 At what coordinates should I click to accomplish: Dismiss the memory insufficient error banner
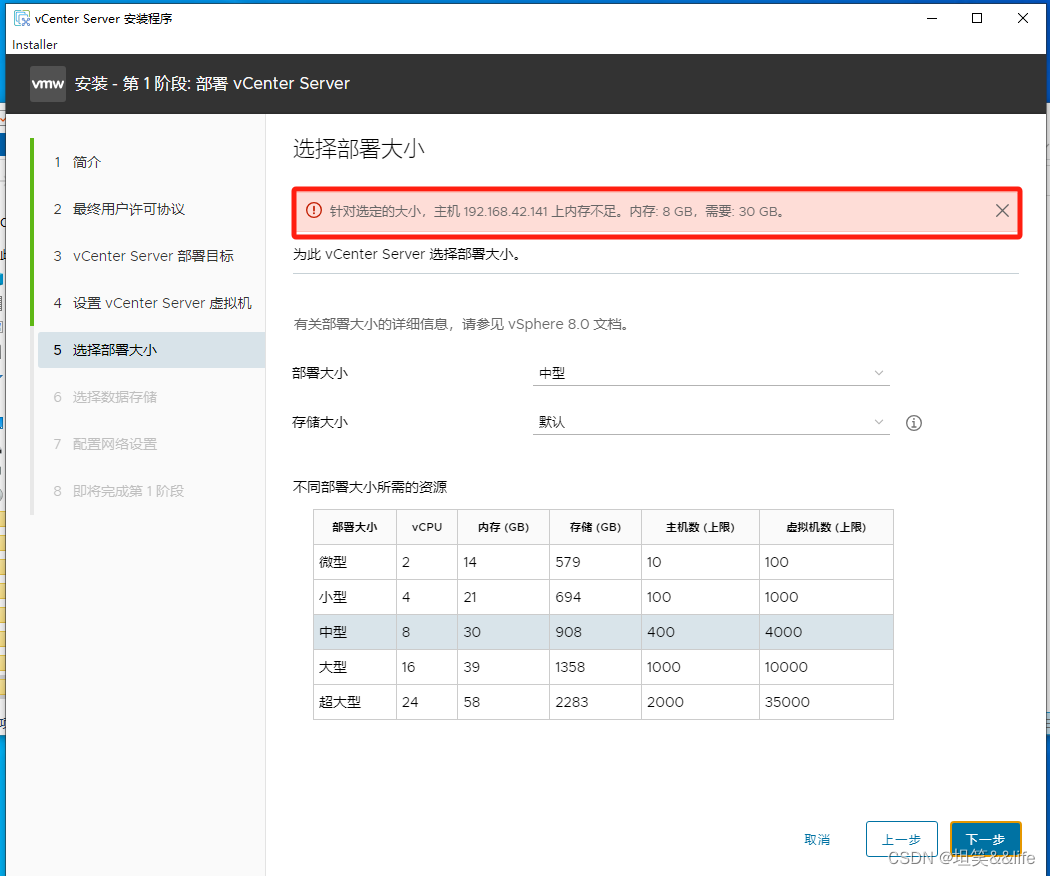click(1002, 211)
